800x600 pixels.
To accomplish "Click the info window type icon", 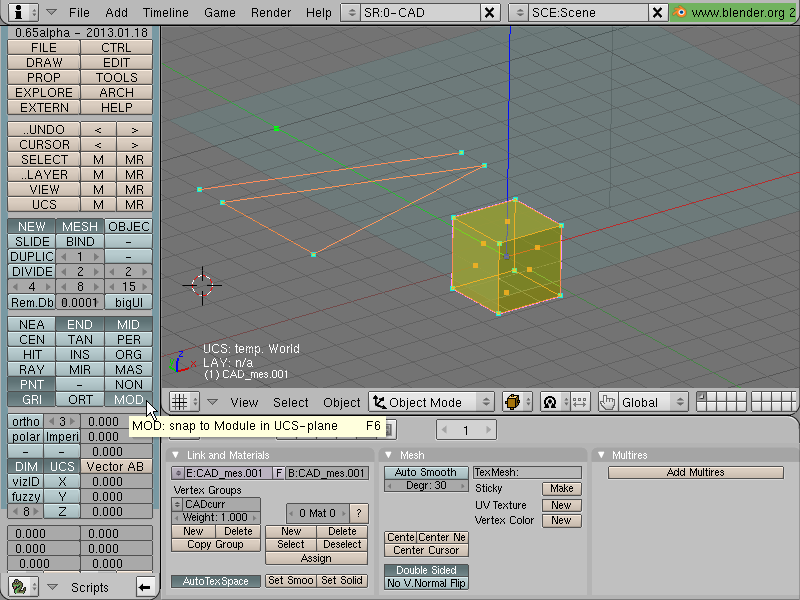I will click(x=19, y=12).
